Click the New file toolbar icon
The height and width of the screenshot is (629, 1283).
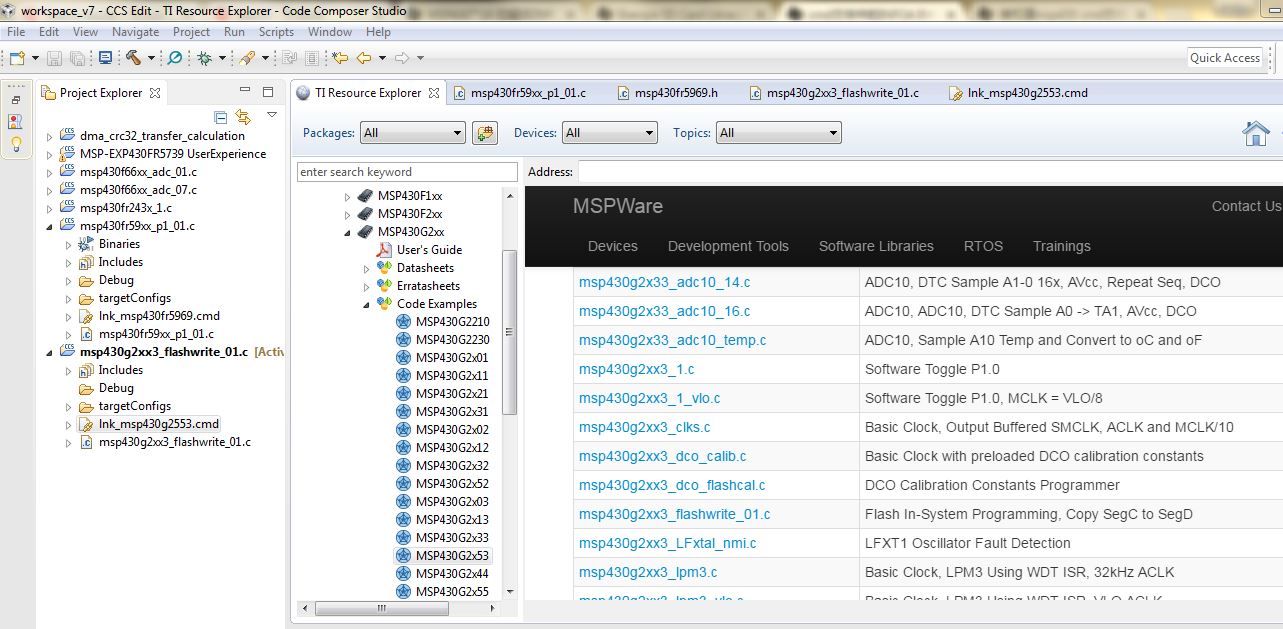(x=16, y=58)
